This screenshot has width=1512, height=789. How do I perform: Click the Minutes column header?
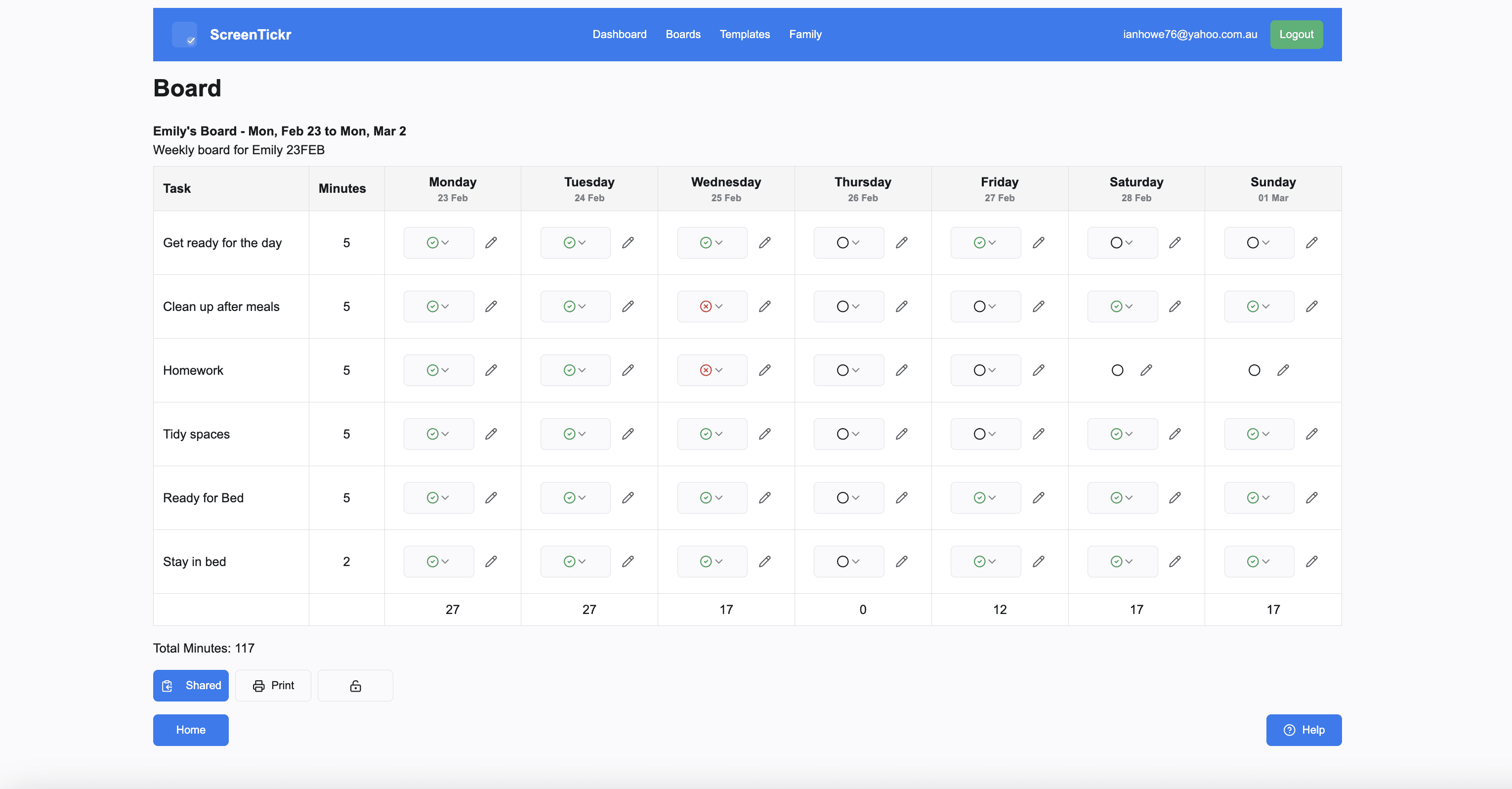pos(342,188)
